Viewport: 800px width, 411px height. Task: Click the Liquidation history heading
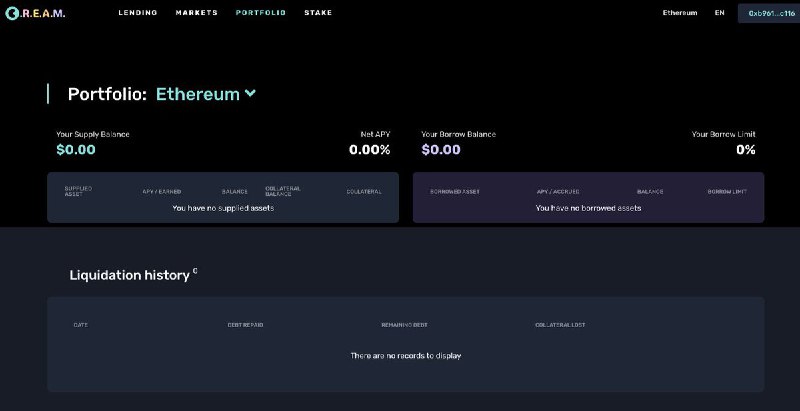(x=130, y=275)
